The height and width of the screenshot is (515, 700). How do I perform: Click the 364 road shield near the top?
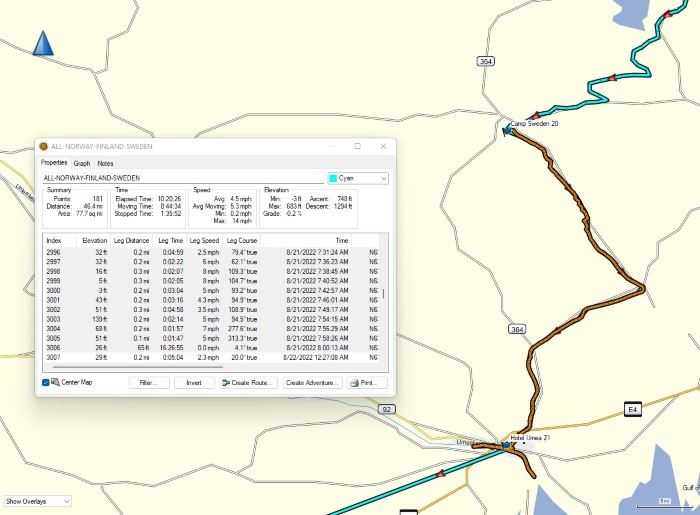point(485,61)
